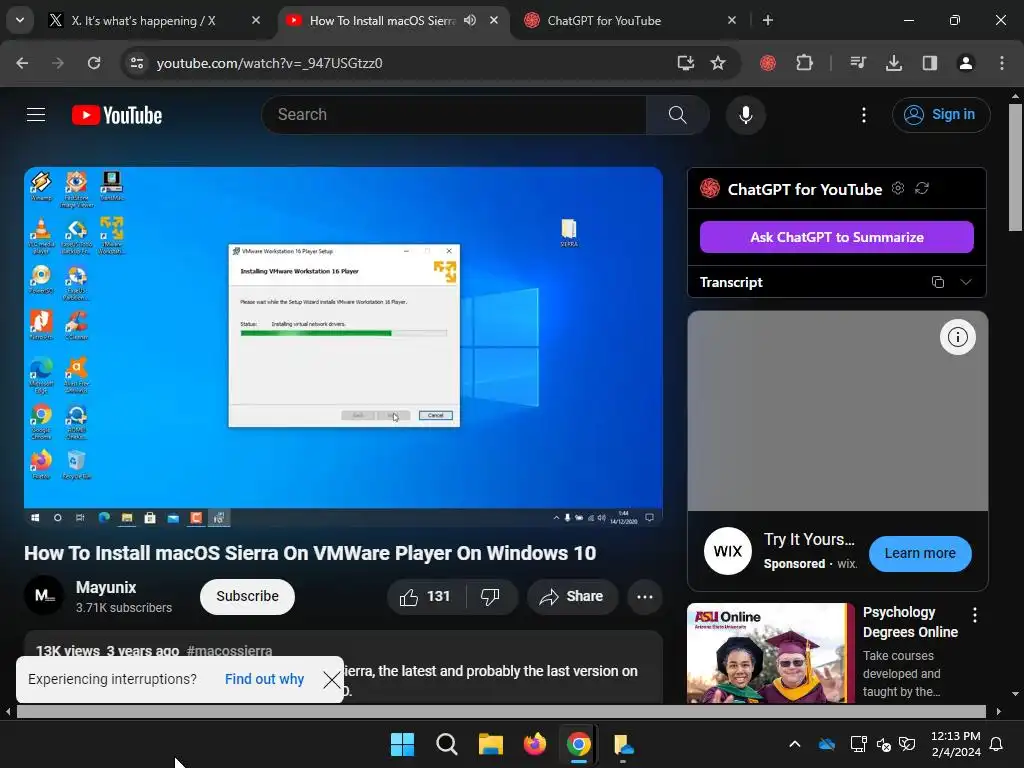Open the Chrome profile avatar
The height and width of the screenshot is (768, 1024).
point(965,63)
